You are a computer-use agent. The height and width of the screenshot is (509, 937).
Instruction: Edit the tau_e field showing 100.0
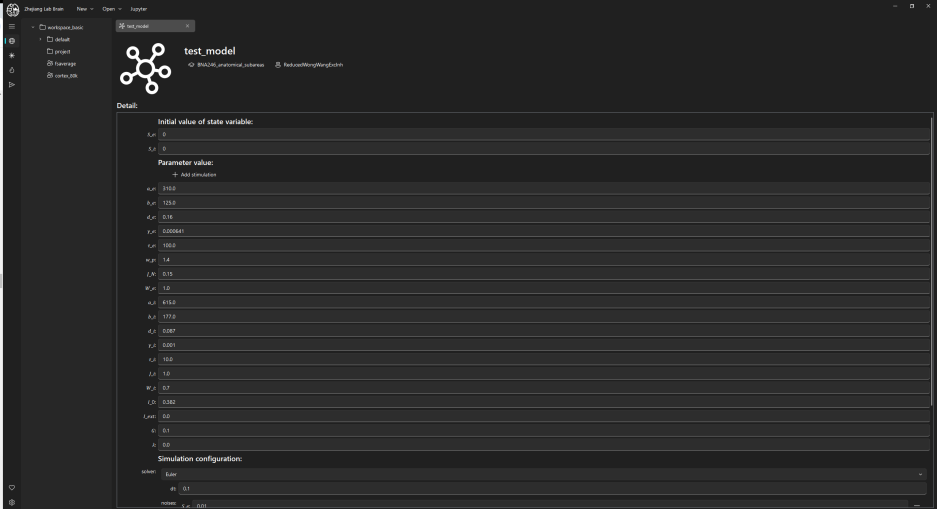coord(544,246)
